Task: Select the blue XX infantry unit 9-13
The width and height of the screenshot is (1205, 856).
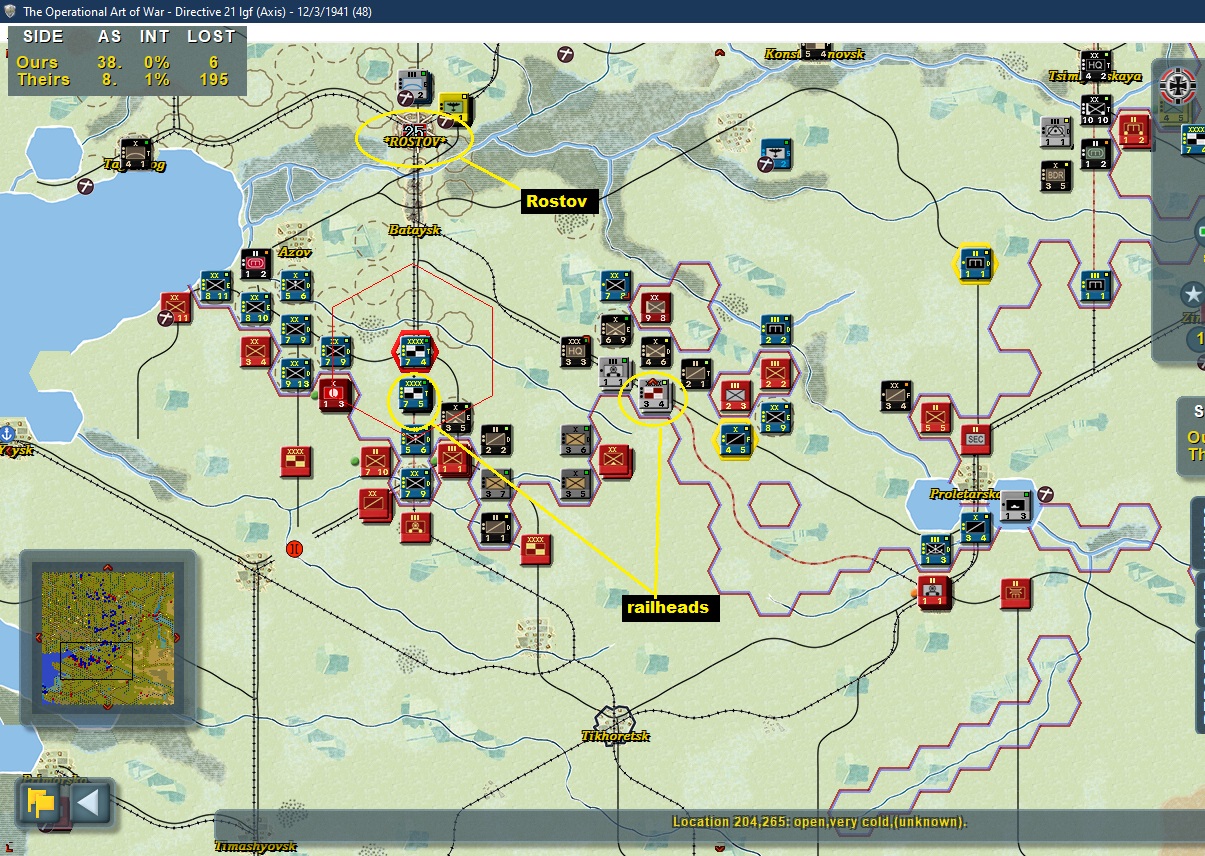Action: click(295, 372)
